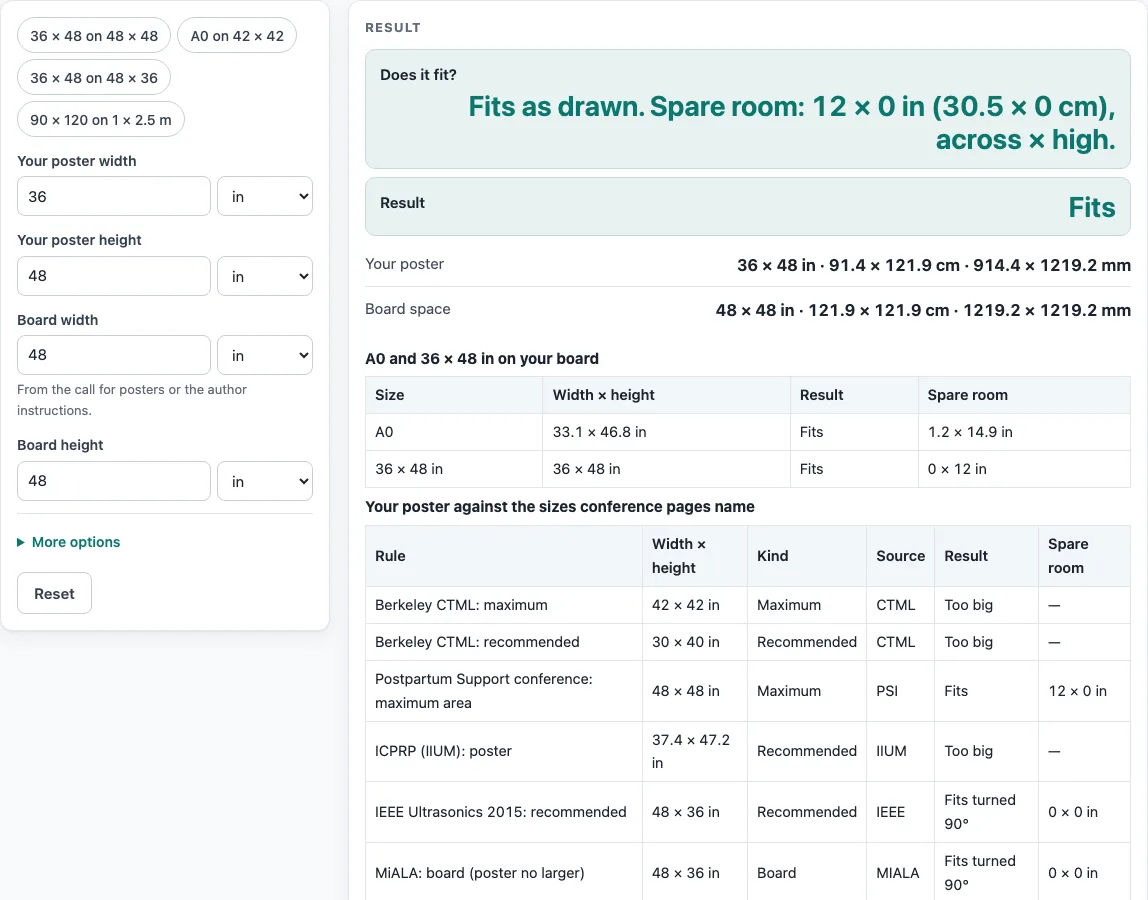The width and height of the screenshot is (1148, 900).
Task: Click the IIUM source cell
Action: (x=901, y=751)
